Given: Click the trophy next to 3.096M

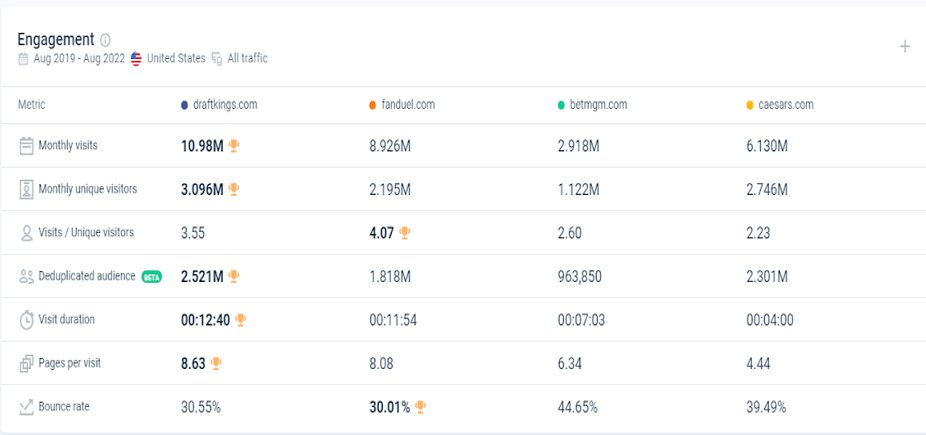Looking at the screenshot, I should point(234,189).
